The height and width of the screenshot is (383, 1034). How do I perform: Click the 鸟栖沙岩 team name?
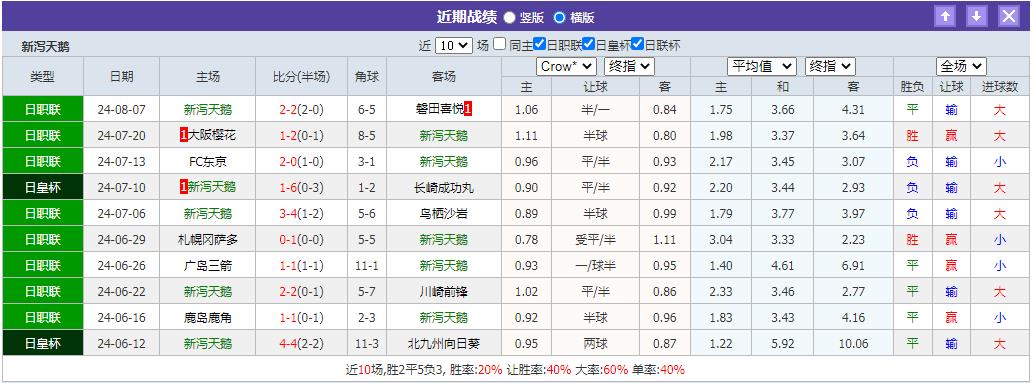pos(444,214)
